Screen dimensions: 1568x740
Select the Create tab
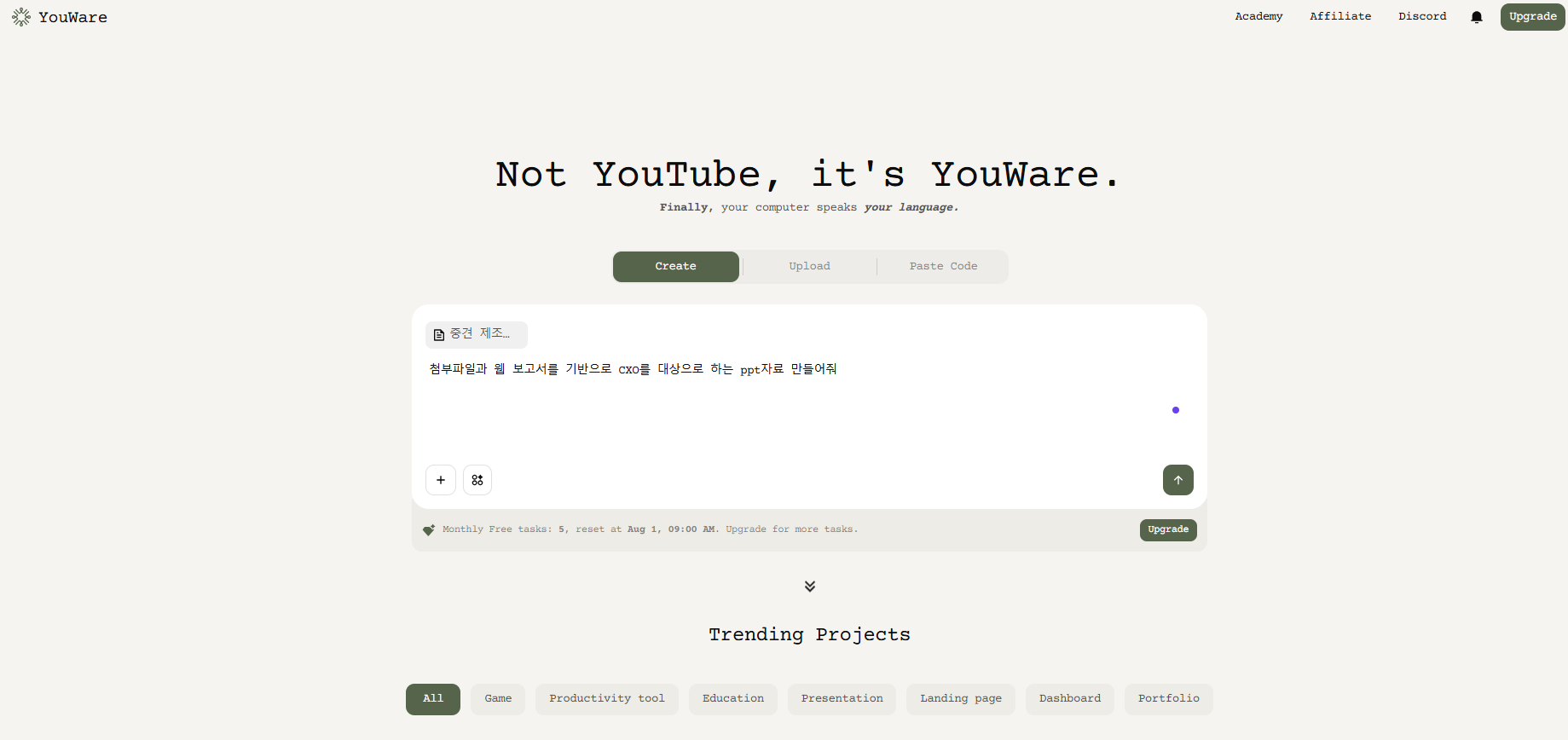(x=676, y=266)
